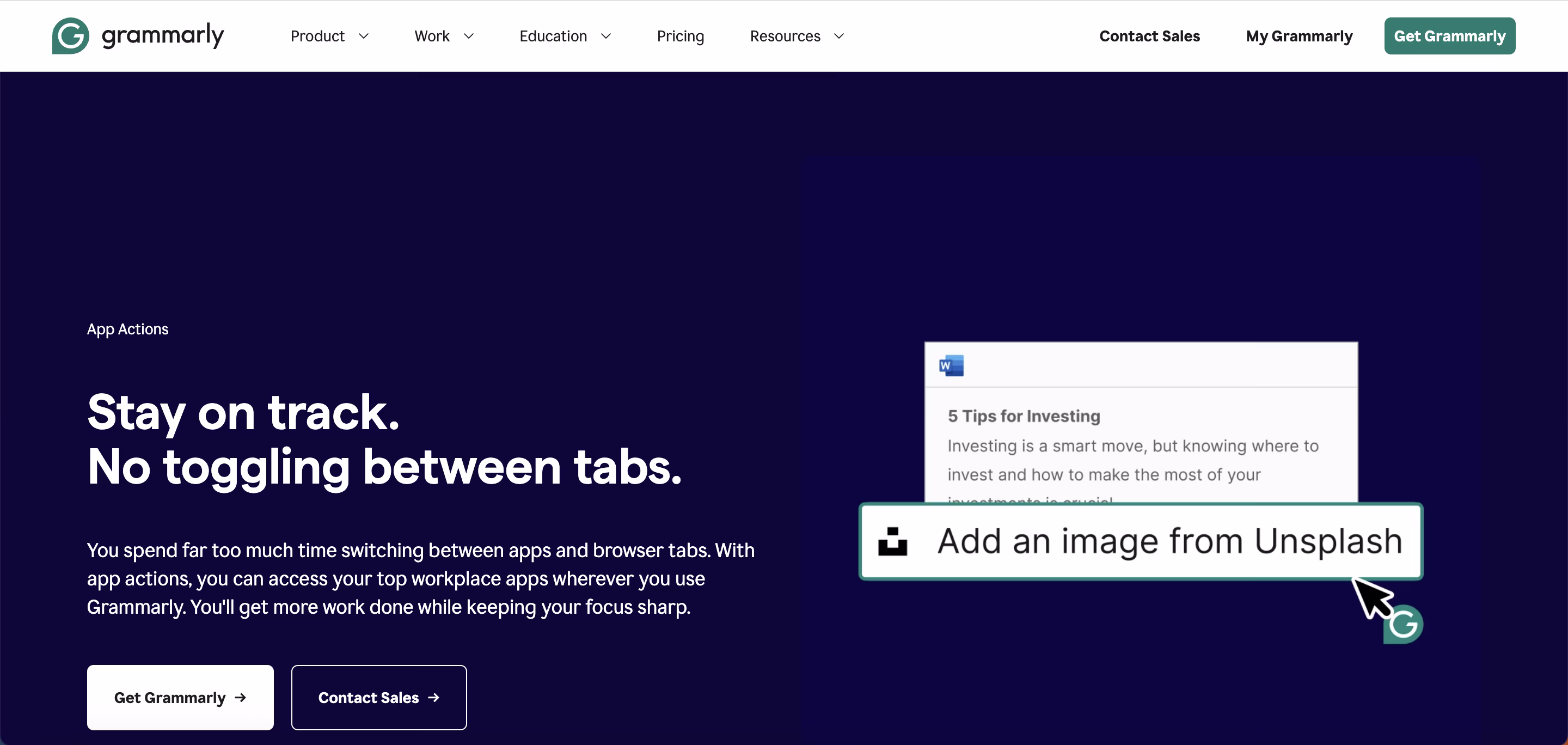Expand the Education dropdown chevron
This screenshot has width=1568, height=745.
[x=605, y=36]
